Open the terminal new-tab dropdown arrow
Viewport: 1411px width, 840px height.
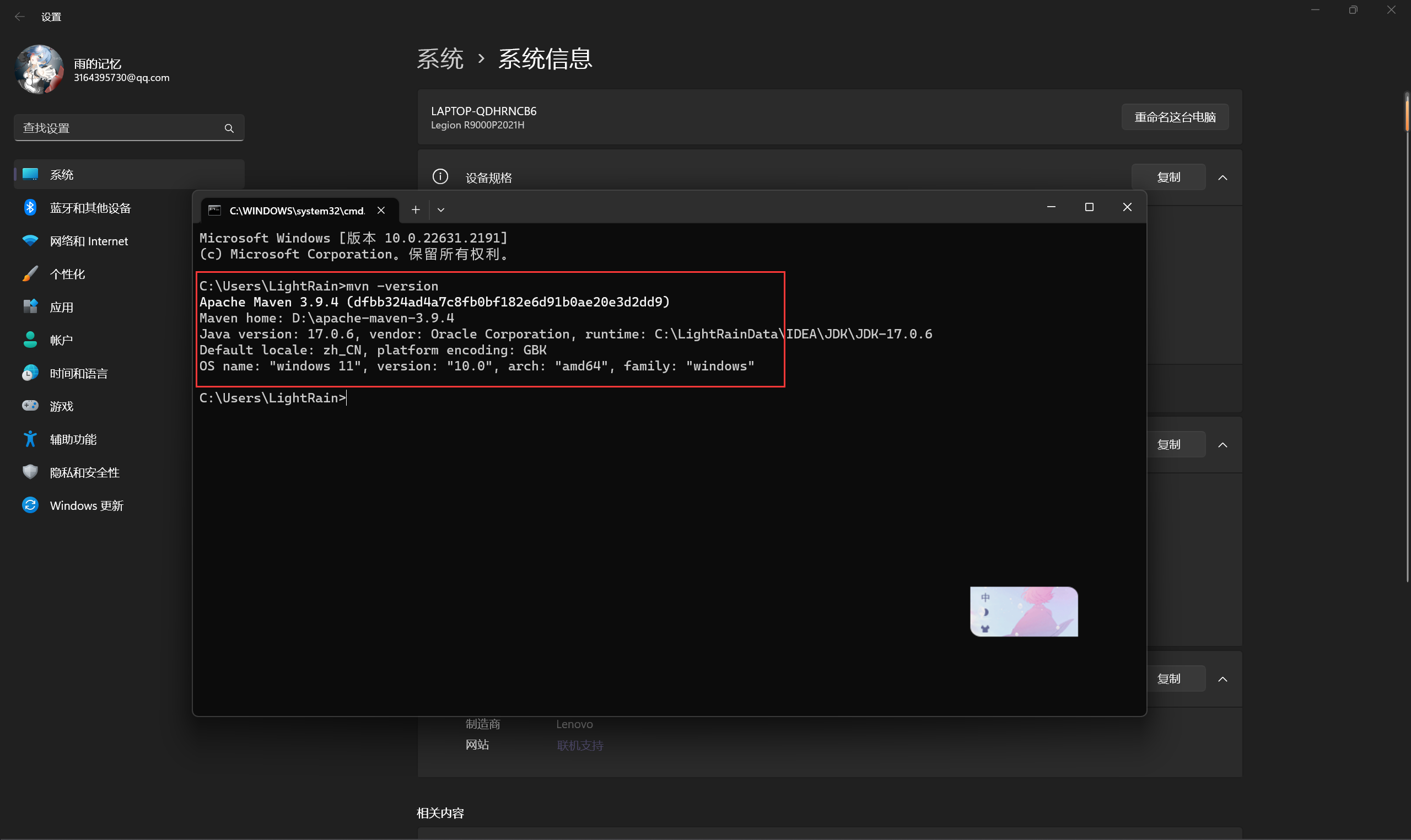click(441, 210)
